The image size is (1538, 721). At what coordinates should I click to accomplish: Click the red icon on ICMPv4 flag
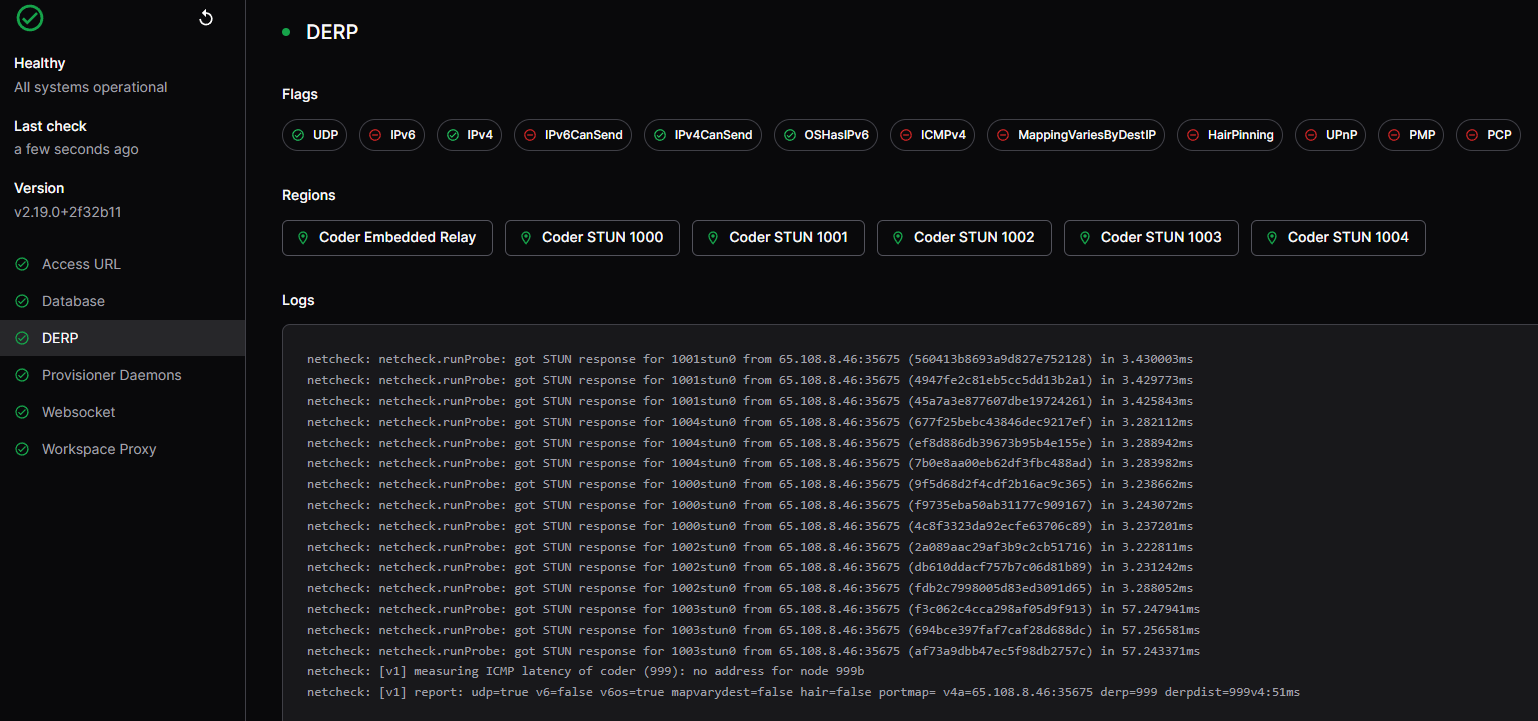906,135
